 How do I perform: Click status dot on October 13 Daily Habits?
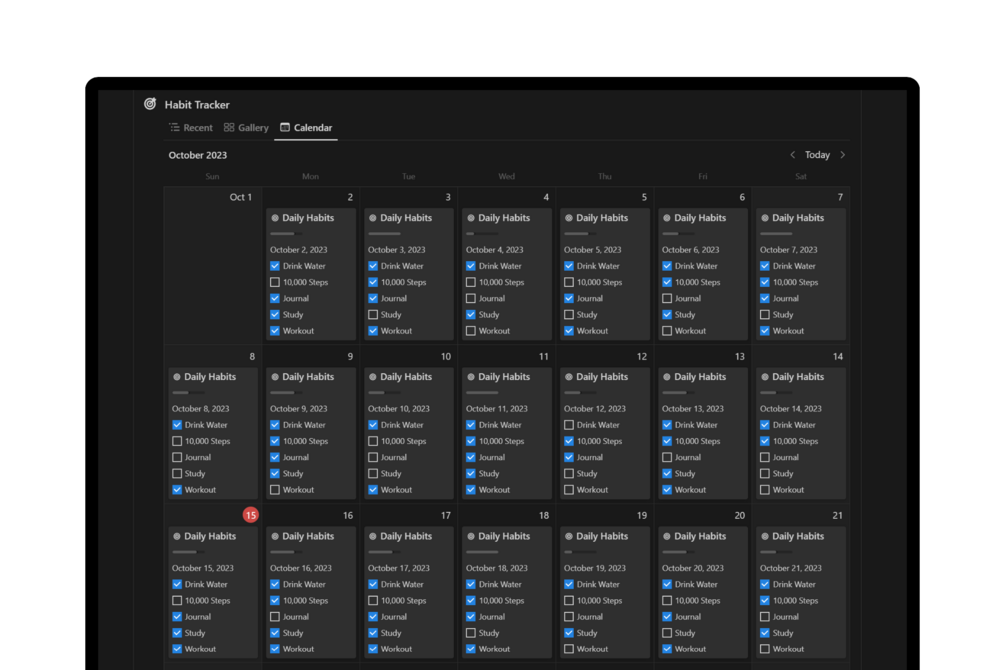click(x=667, y=377)
